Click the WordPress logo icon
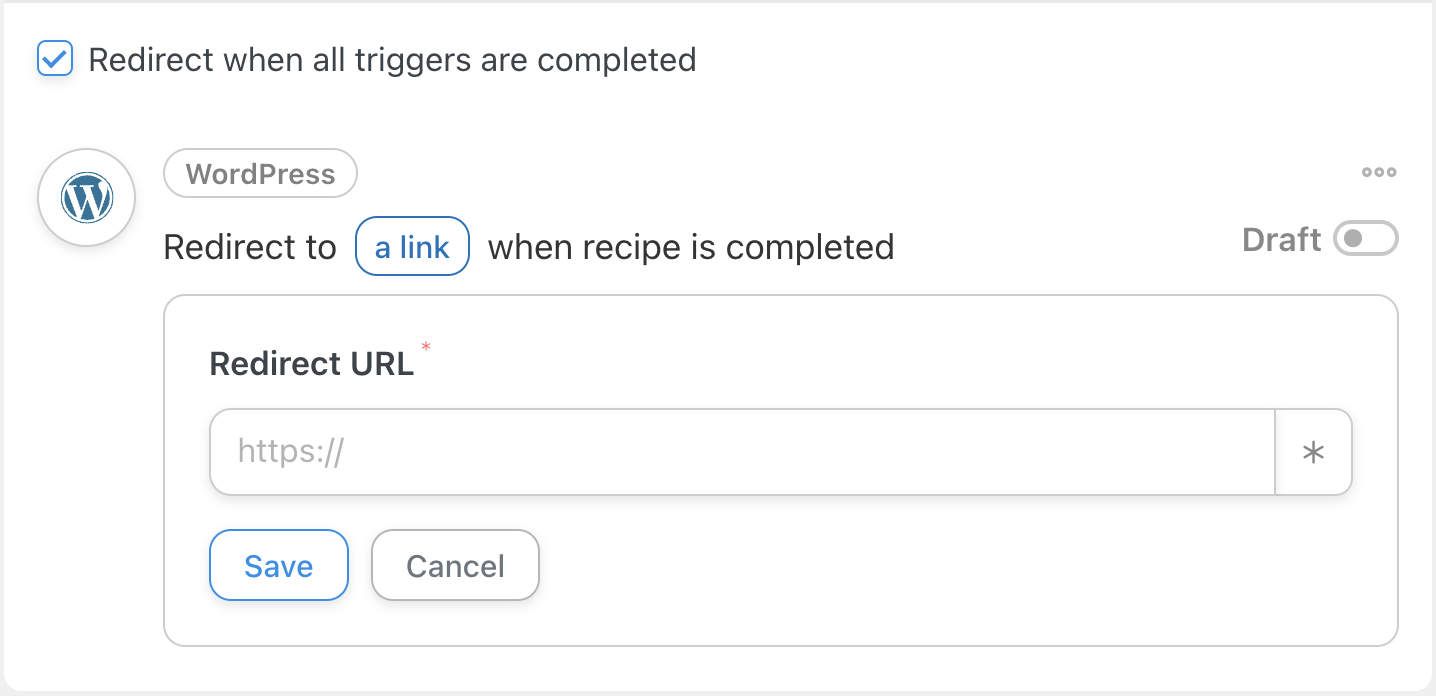This screenshot has height=696, width=1436. coord(86,198)
